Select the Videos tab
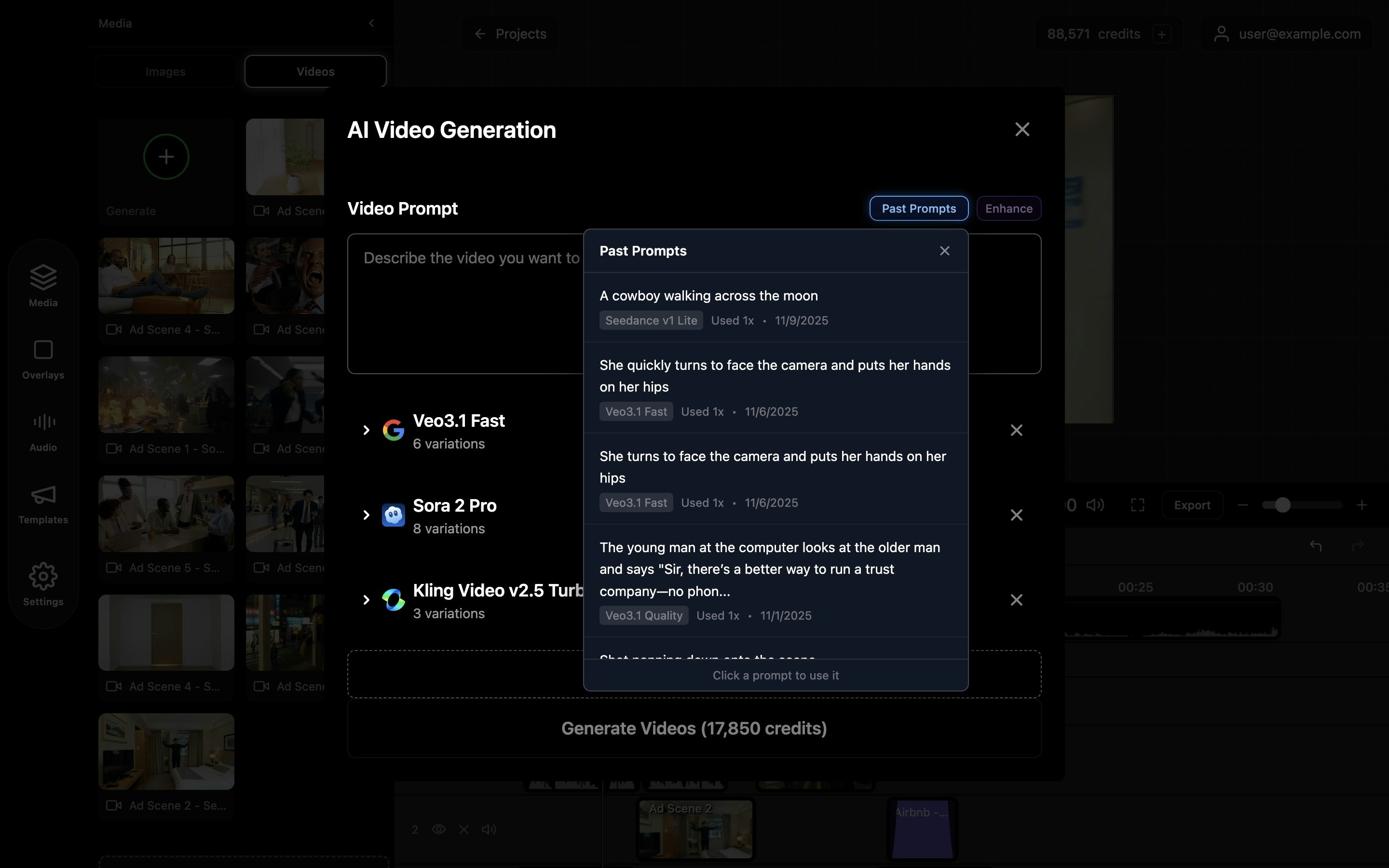Viewport: 1389px width, 868px height. coord(315,72)
